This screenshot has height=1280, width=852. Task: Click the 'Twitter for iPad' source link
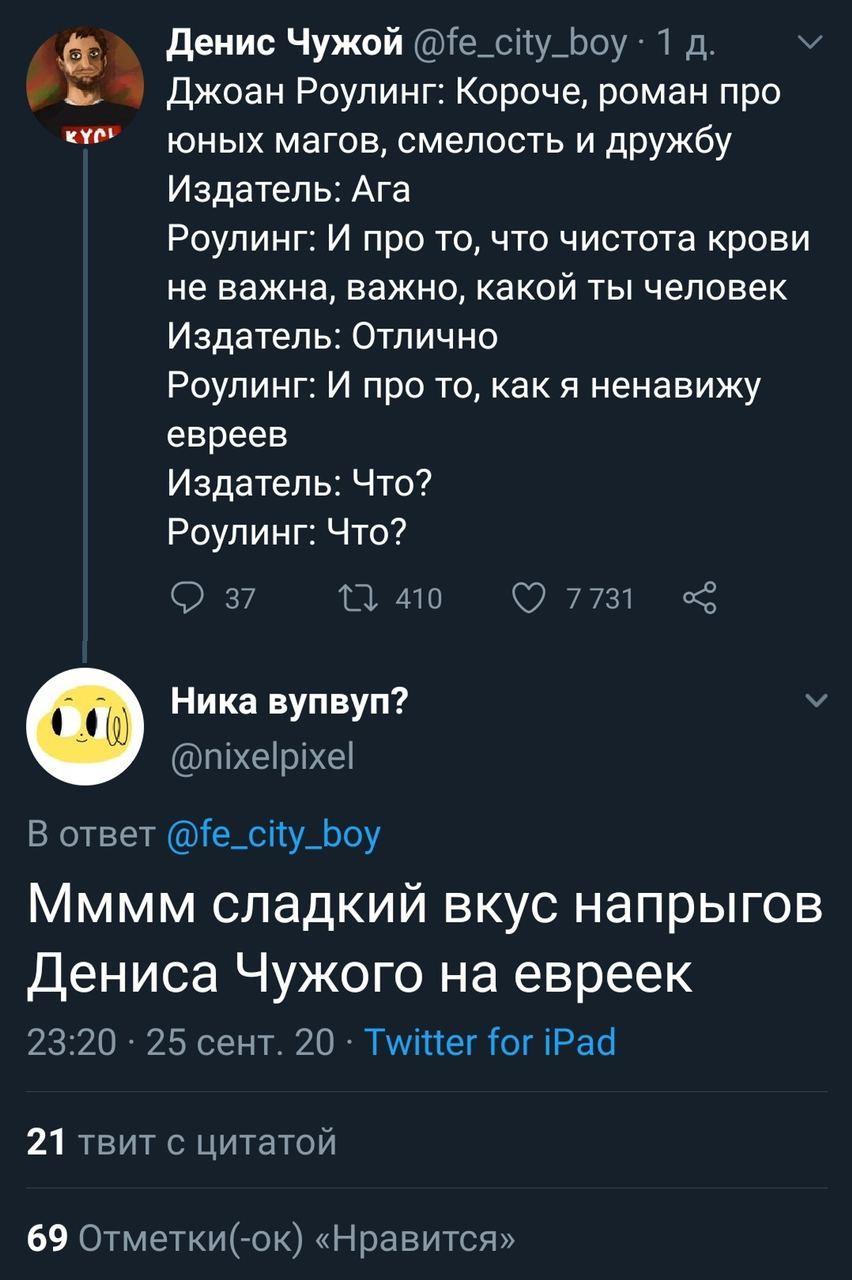pos(489,1042)
